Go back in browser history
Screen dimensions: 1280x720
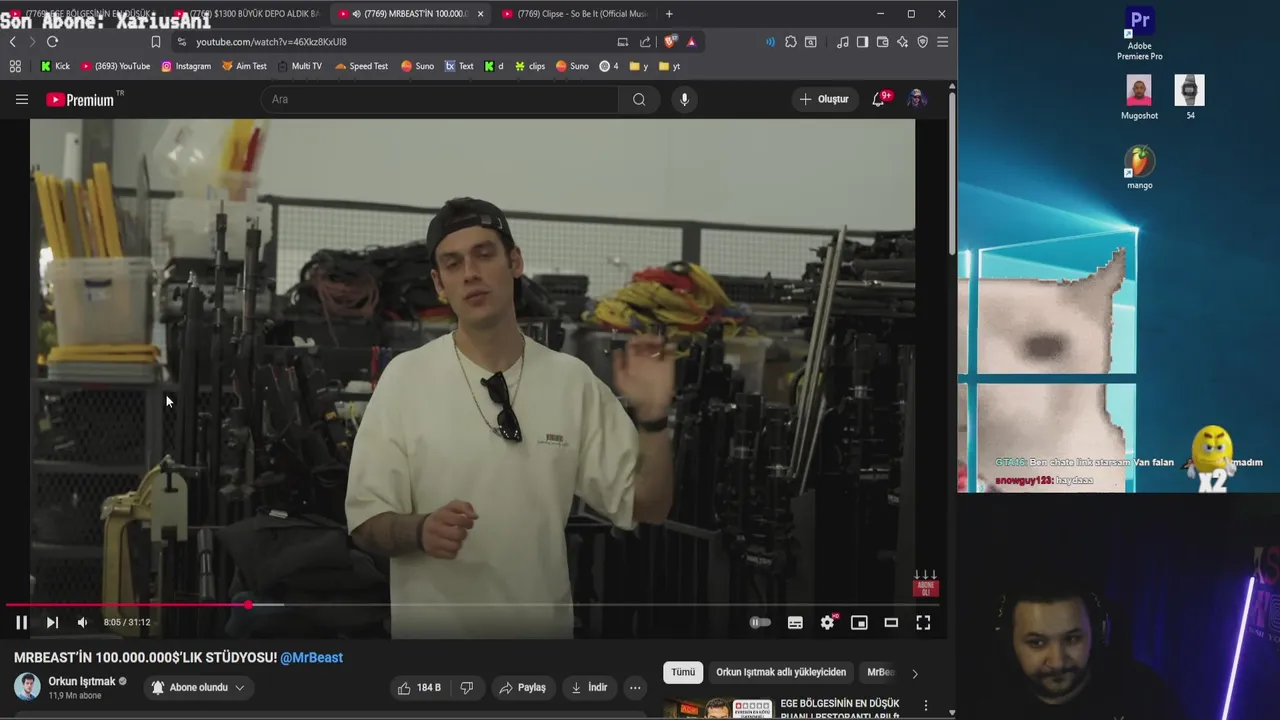[12, 42]
